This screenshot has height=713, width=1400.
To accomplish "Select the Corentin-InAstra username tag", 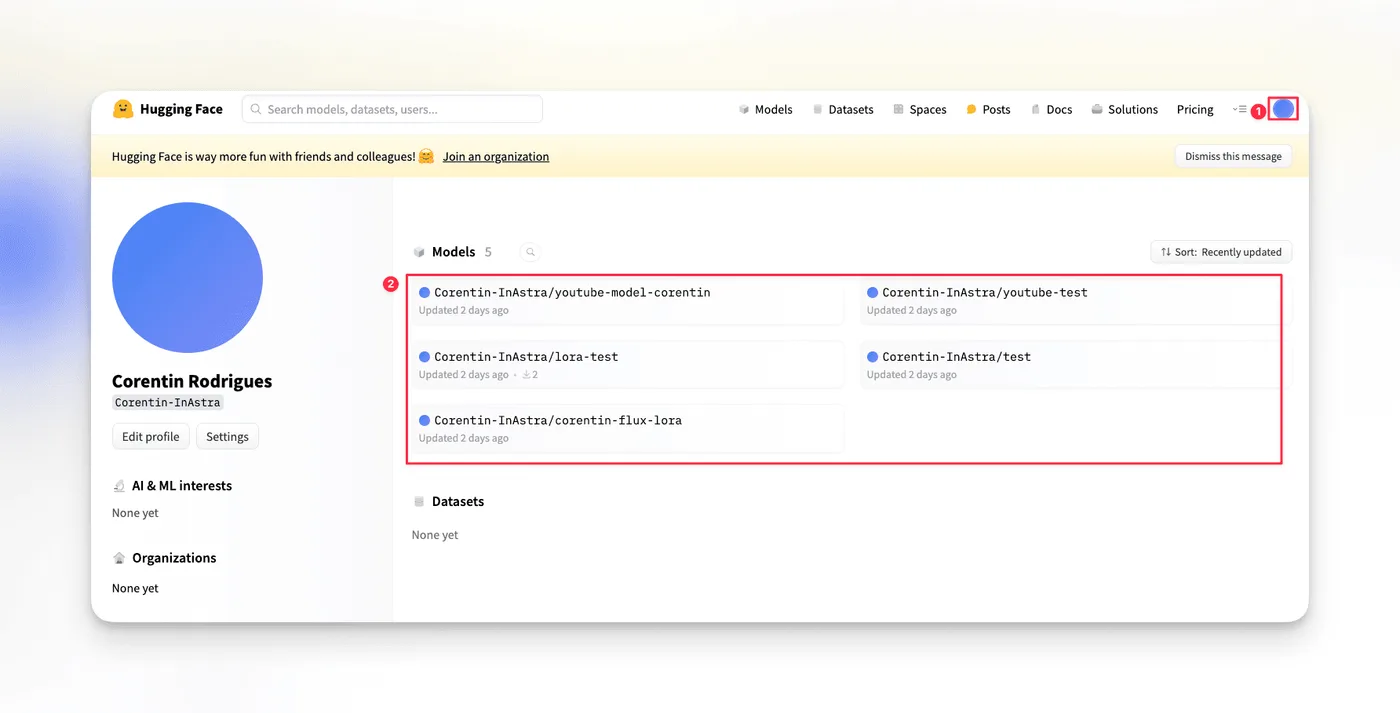I will pyautogui.click(x=167, y=403).
